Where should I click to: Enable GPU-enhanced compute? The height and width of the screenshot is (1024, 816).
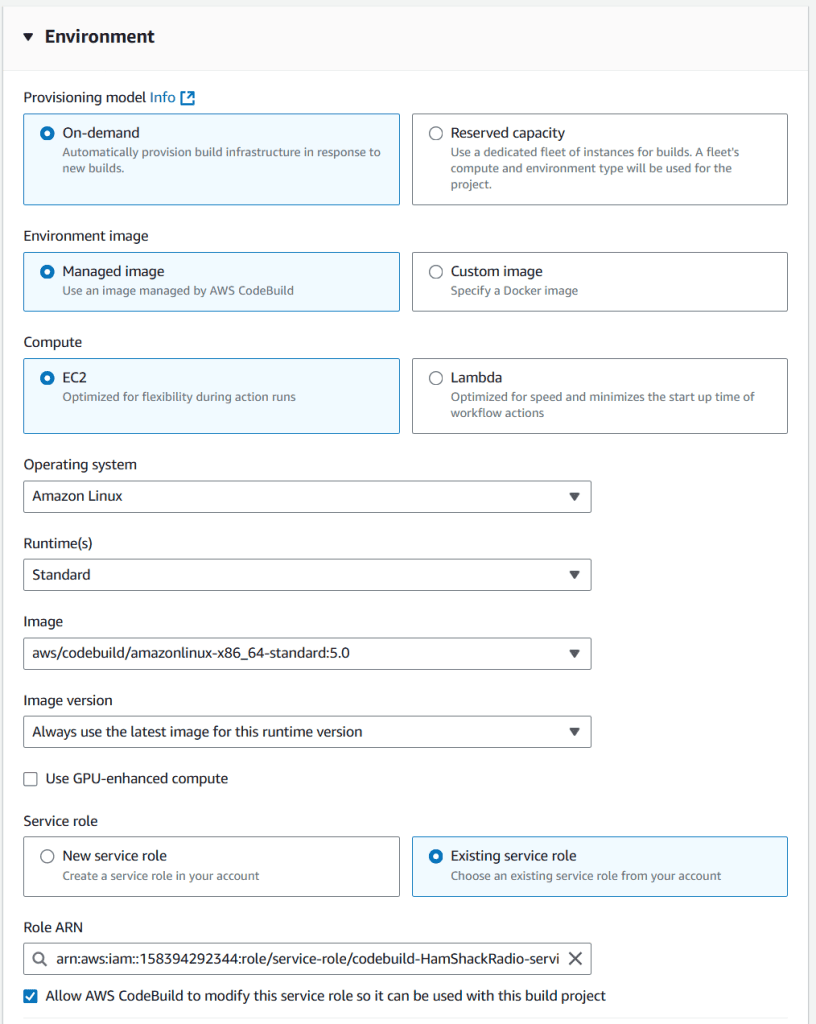click(30, 778)
